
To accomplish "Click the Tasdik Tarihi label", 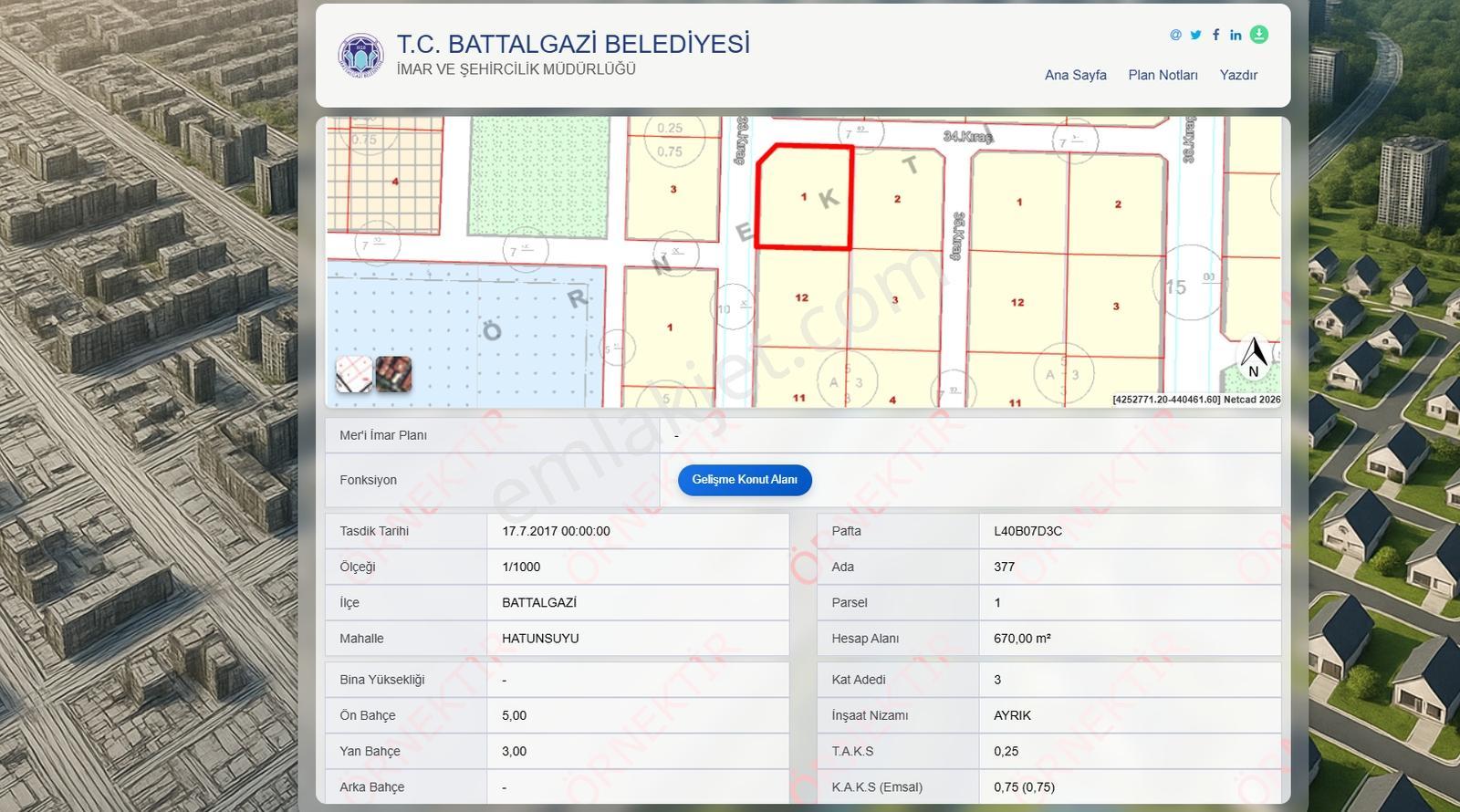I will (x=374, y=531).
